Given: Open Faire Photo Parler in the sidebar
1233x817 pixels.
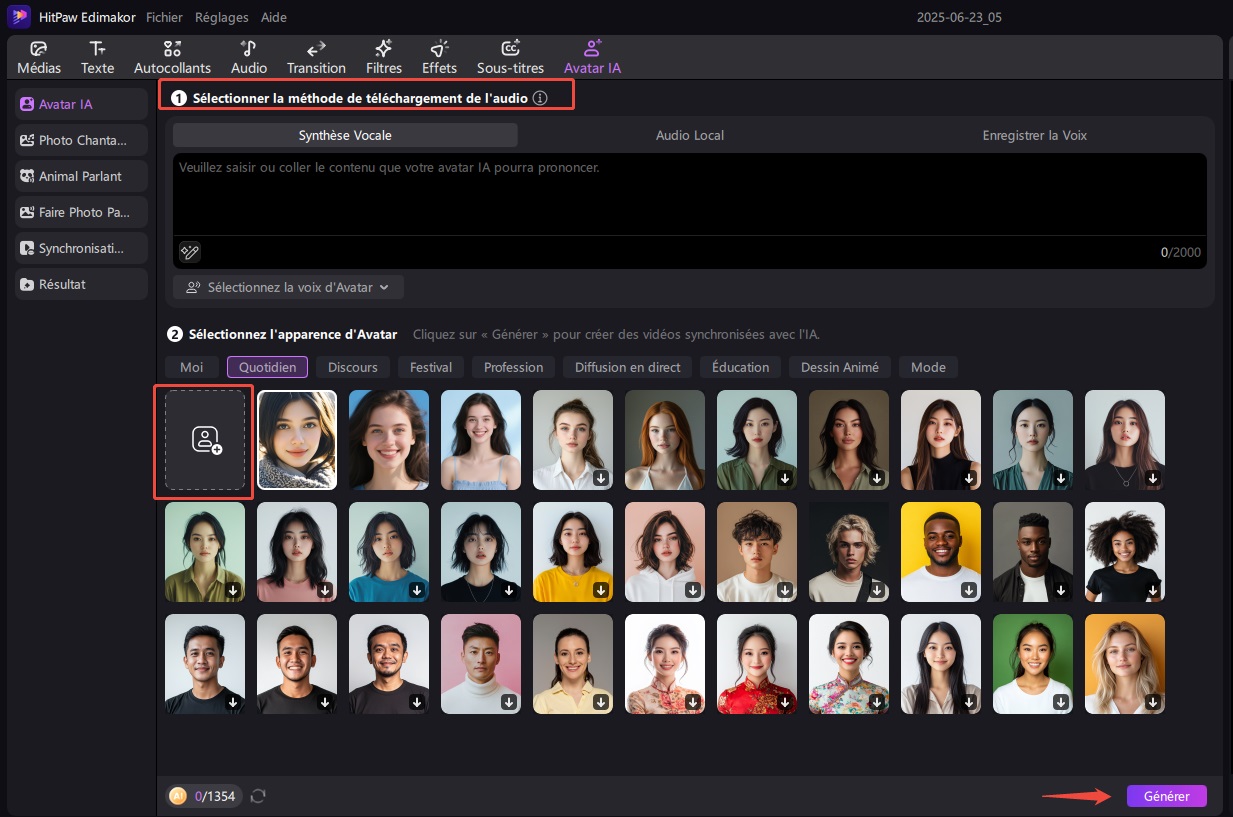Looking at the screenshot, I should point(81,212).
